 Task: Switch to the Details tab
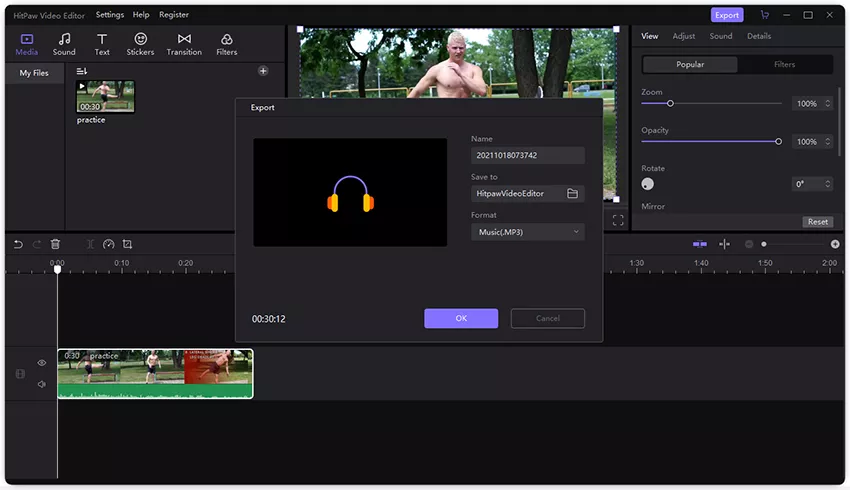[x=759, y=36]
